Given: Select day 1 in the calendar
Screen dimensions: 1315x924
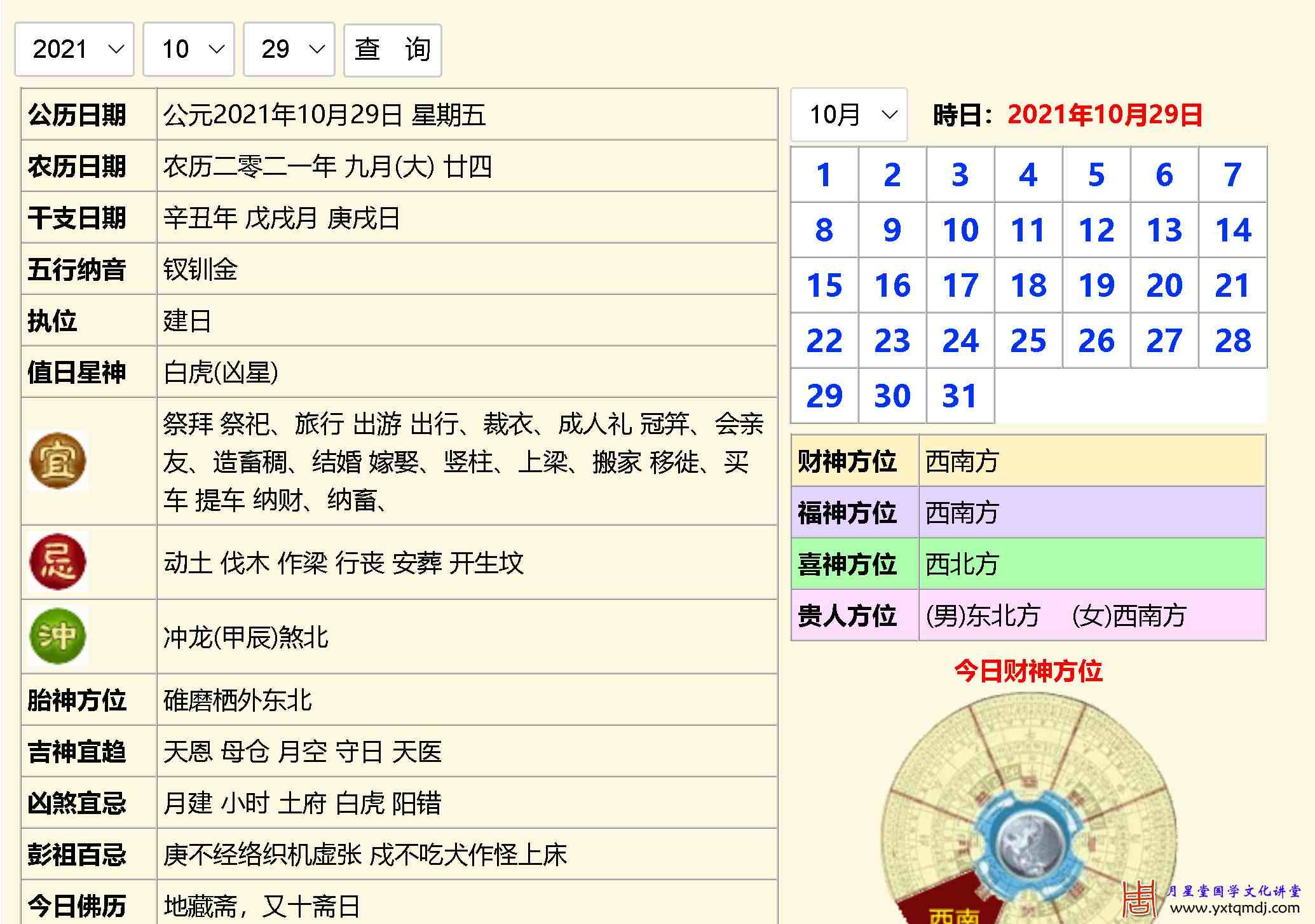Looking at the screenshot, I should click(824, 175).
